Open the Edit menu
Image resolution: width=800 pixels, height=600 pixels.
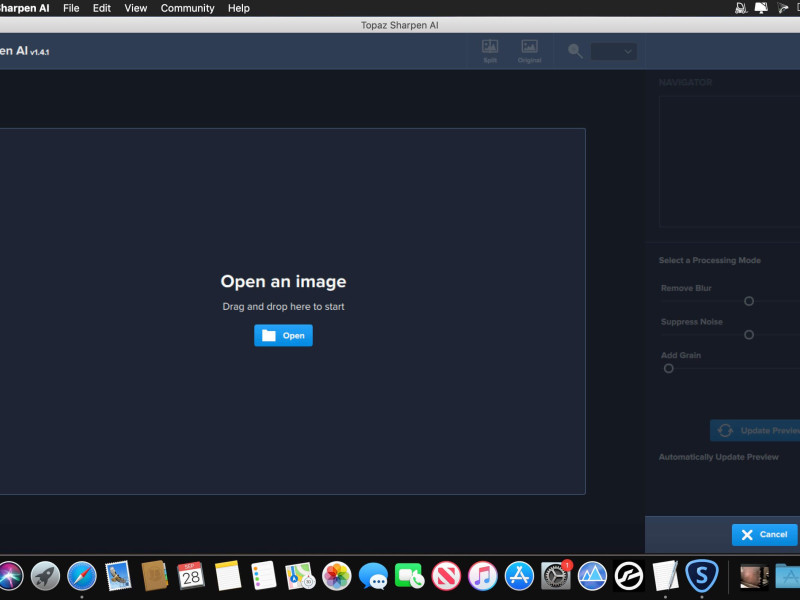[102, 8]
